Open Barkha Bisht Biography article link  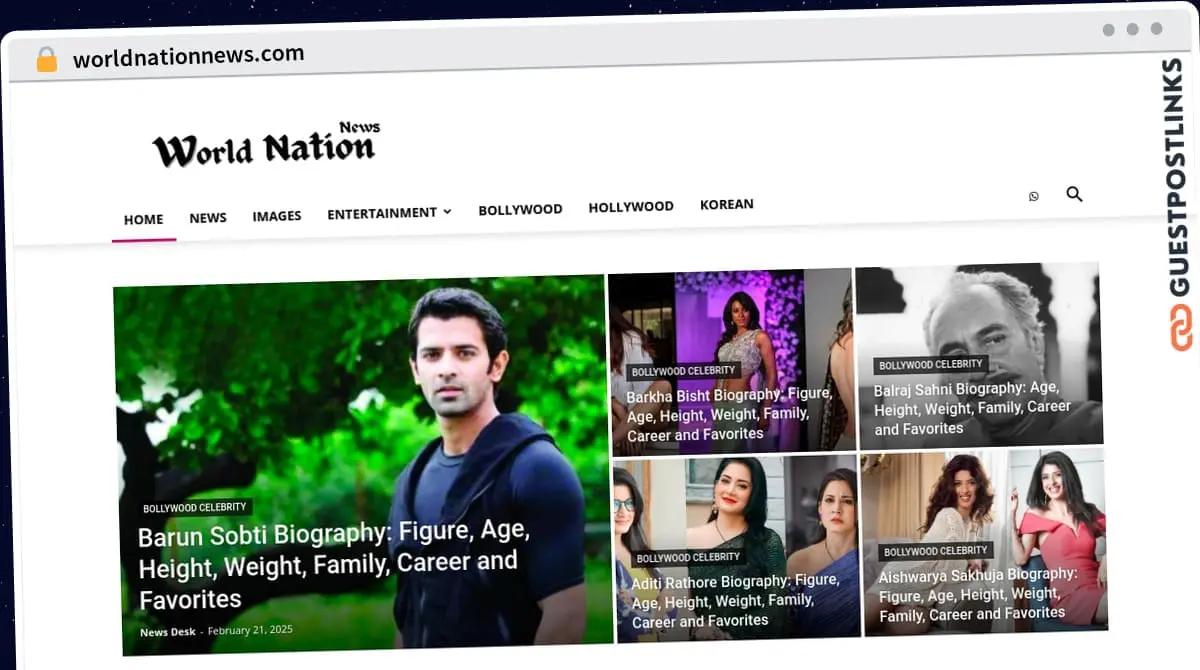pyautogui.click(x=729, y=414)
